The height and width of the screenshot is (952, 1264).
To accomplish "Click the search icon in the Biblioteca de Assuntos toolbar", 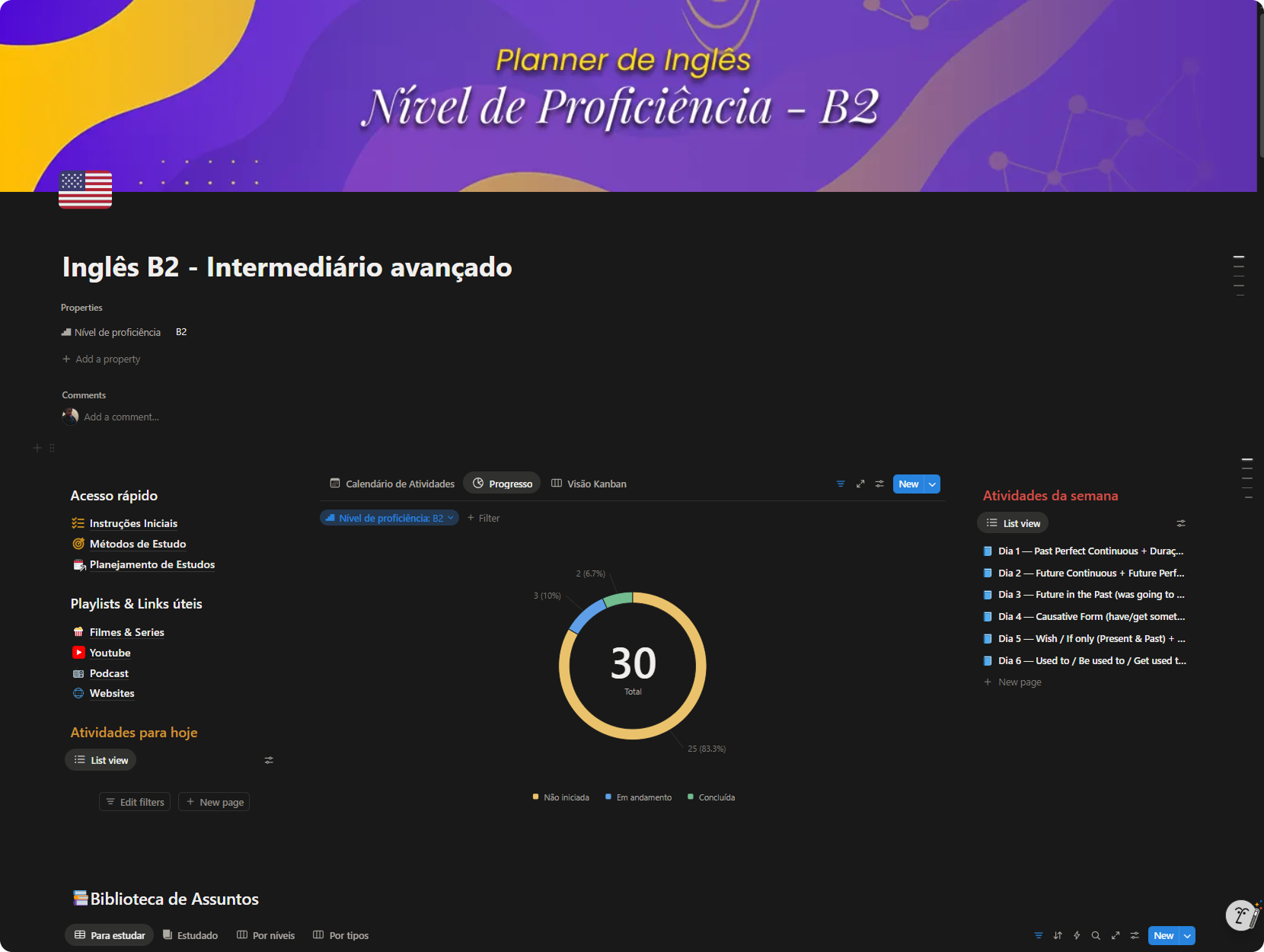I will [x=1096, y=935].
